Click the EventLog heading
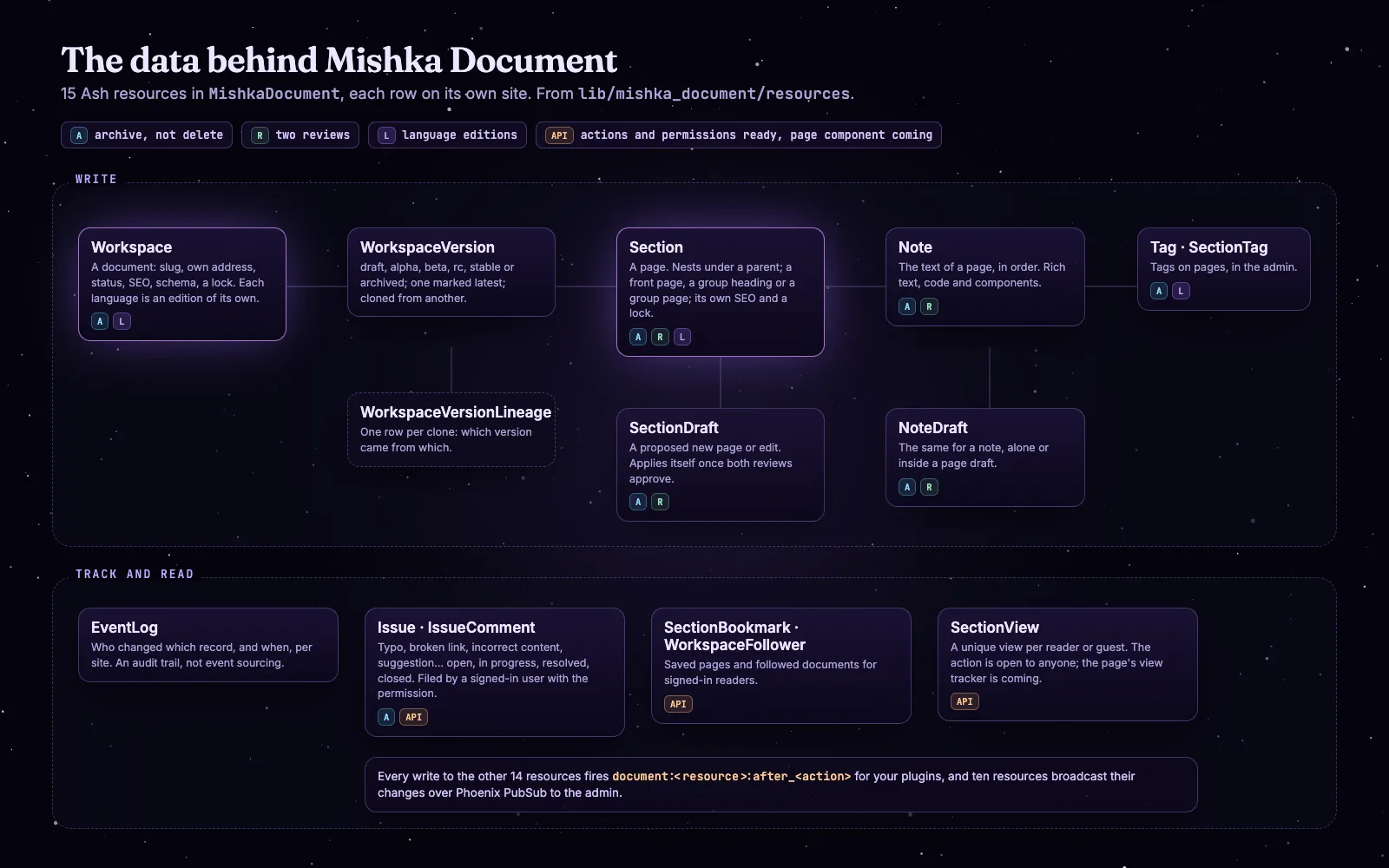 [124, 628]
